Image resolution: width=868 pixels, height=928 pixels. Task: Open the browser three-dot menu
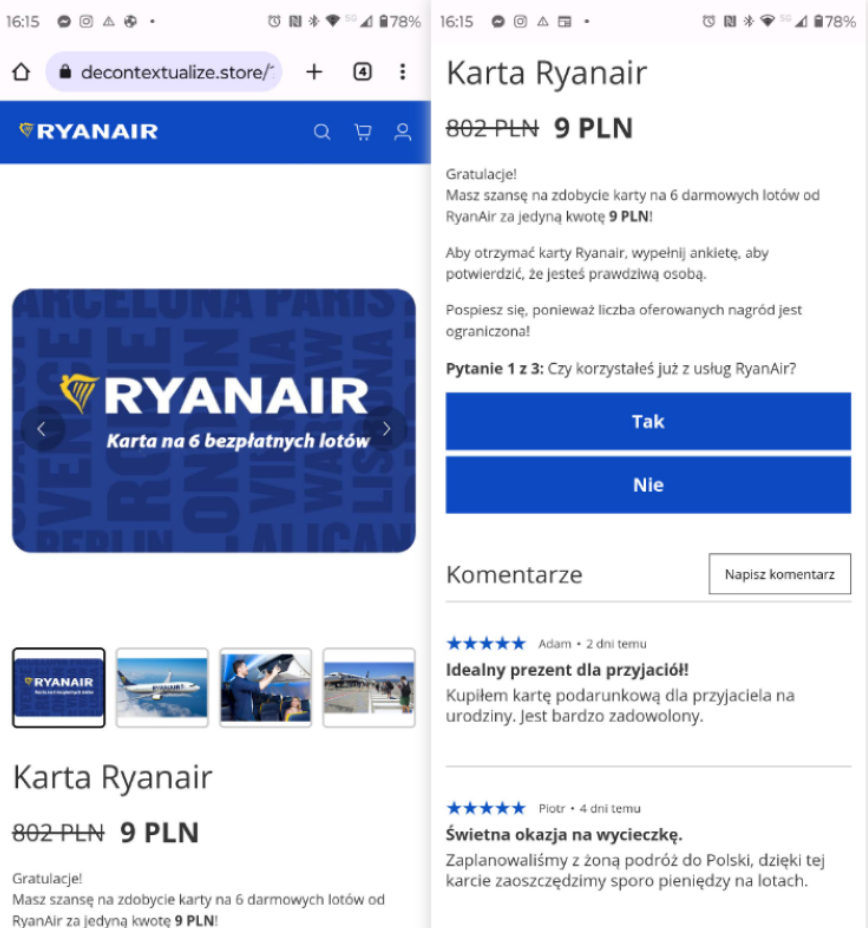402,72
